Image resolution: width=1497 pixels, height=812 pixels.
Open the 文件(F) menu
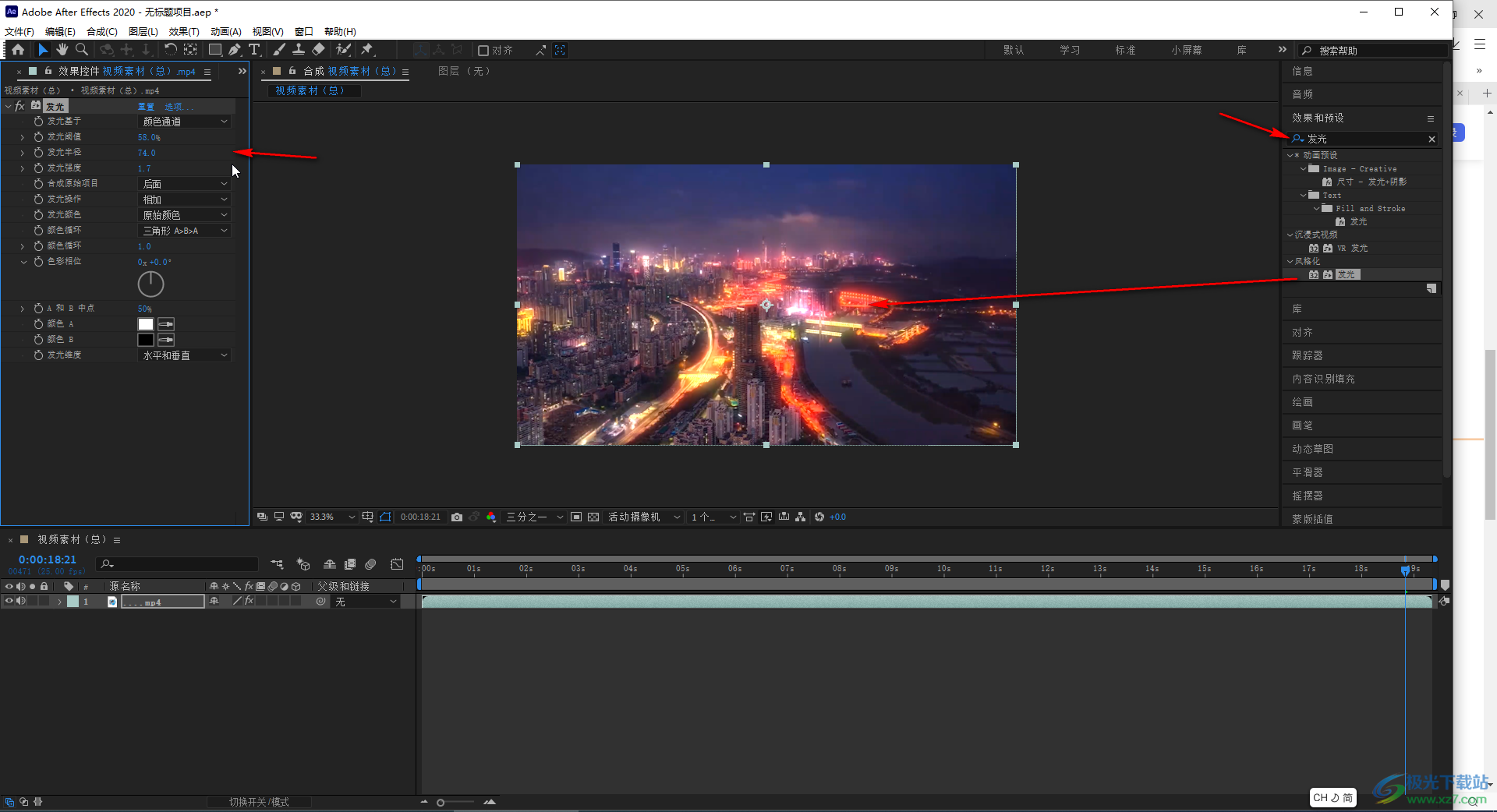tap(19, 32)
